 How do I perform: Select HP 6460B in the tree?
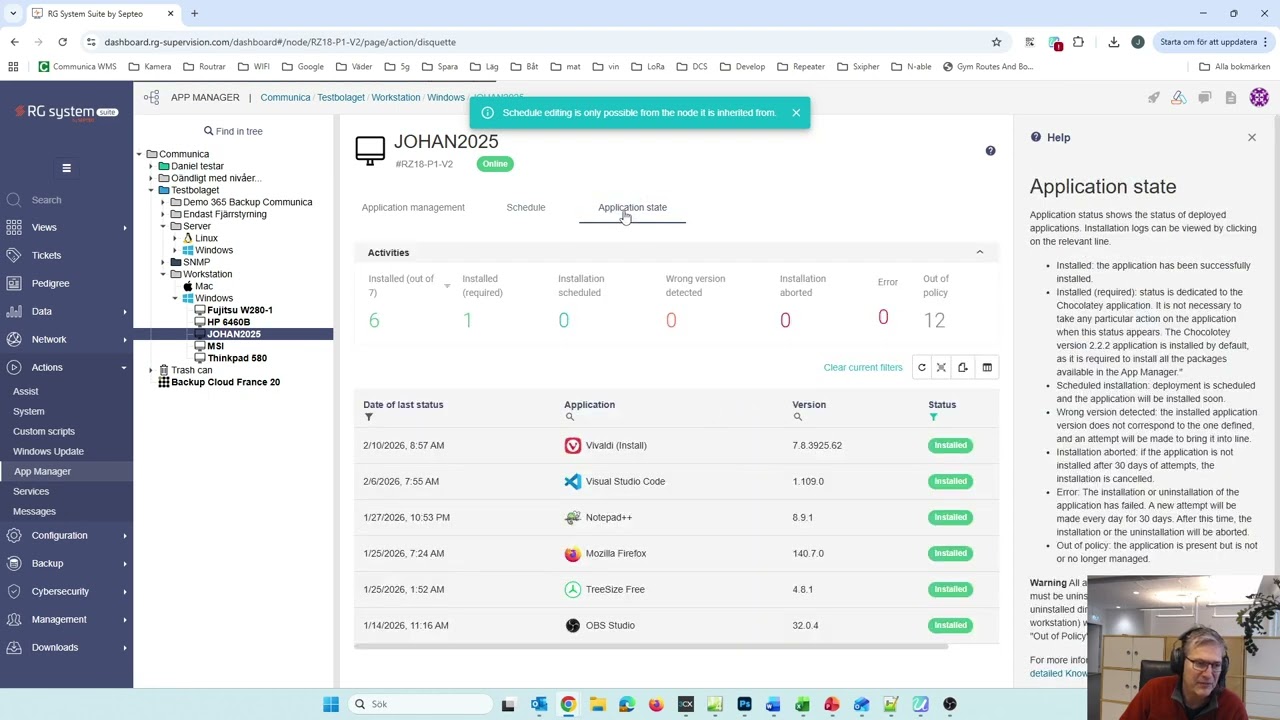point(228,322)
